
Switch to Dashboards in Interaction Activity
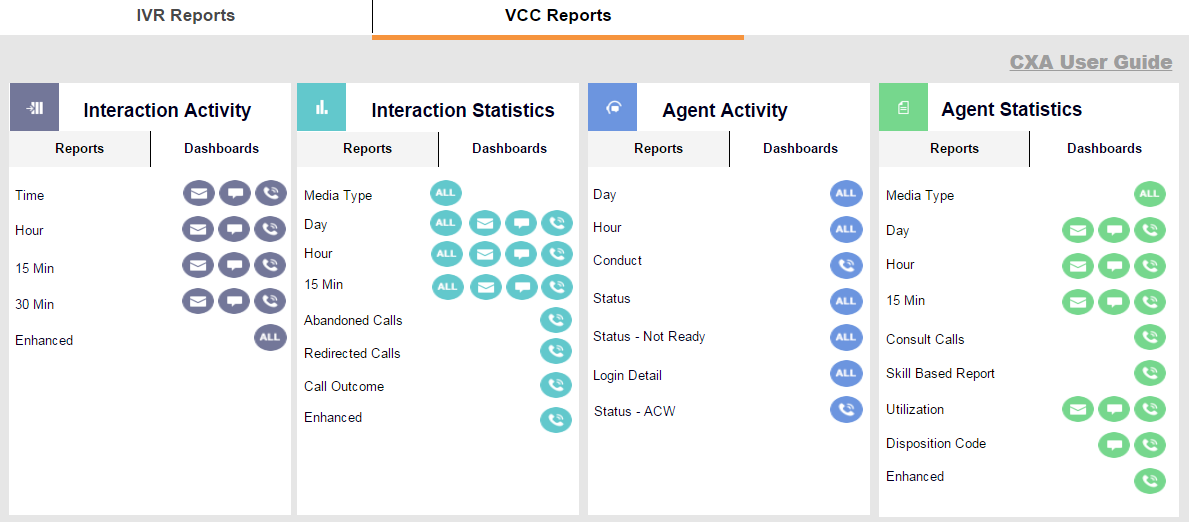(221, 149)
